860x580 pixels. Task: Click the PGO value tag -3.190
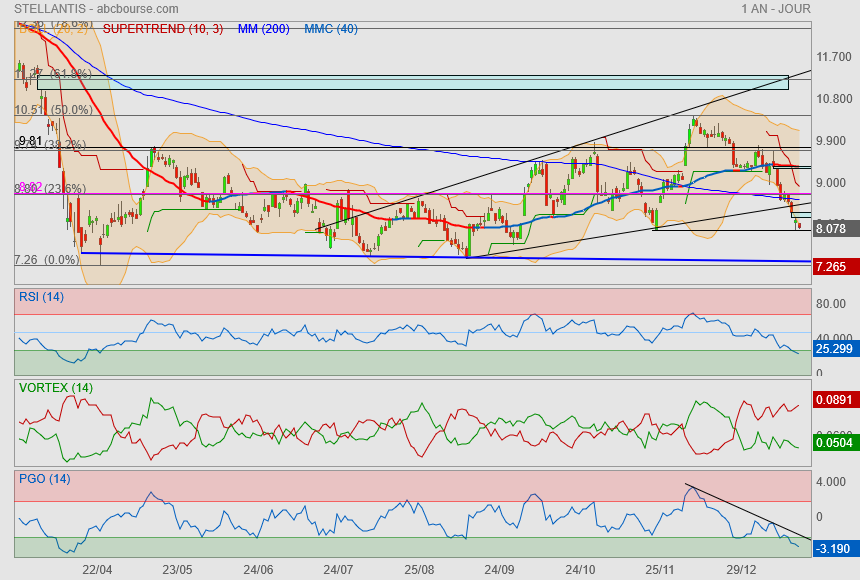[832, 548]
